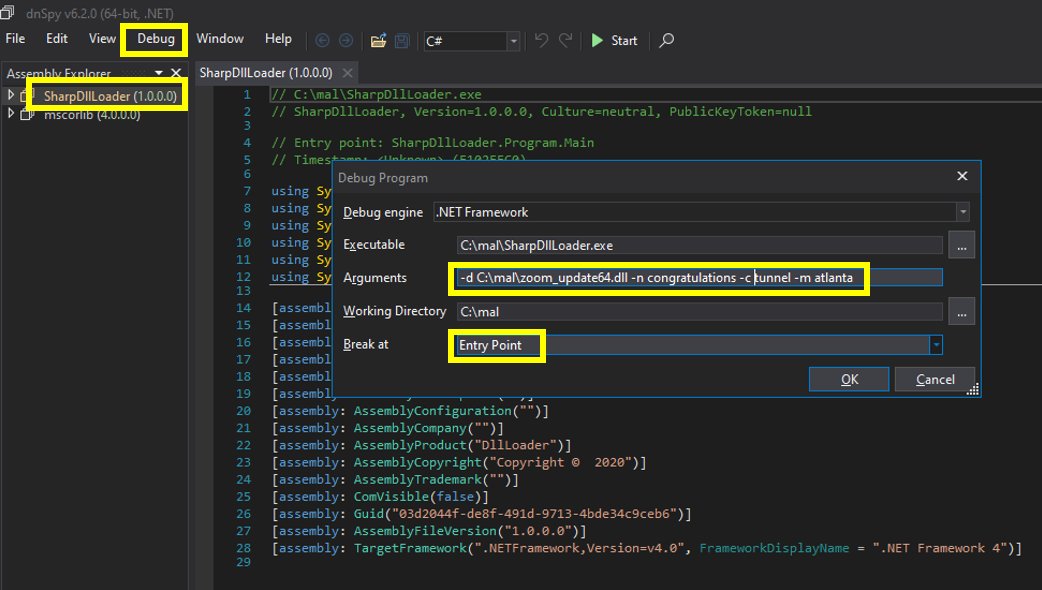The image size is (1042, 590).
Task: Click the TargetFramework attribute line
Action: 646,548
